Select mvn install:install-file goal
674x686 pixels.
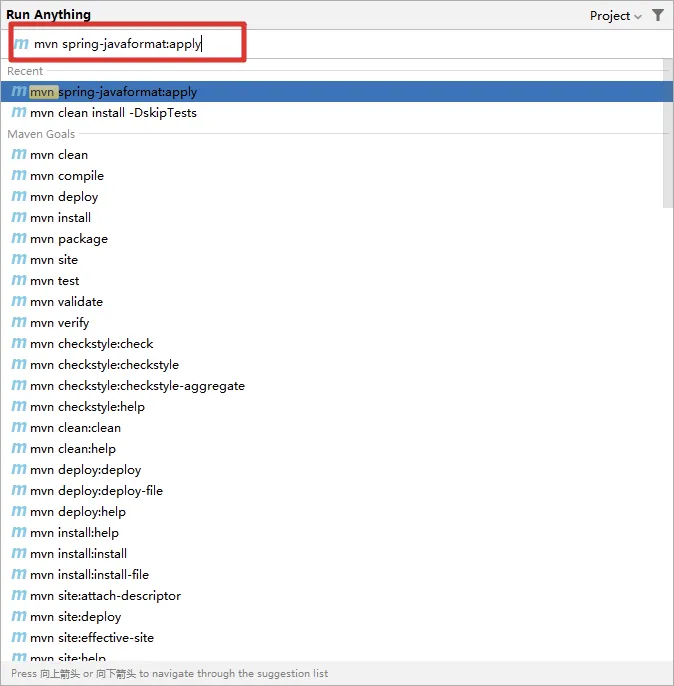coord(332,575)
